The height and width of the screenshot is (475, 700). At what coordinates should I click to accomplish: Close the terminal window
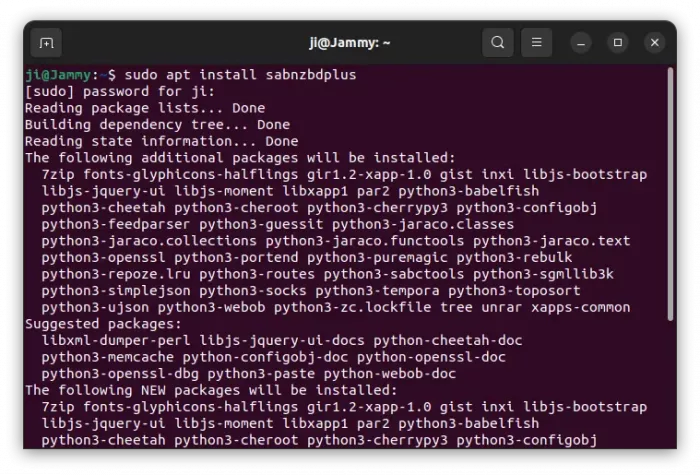tap(654, 43)
